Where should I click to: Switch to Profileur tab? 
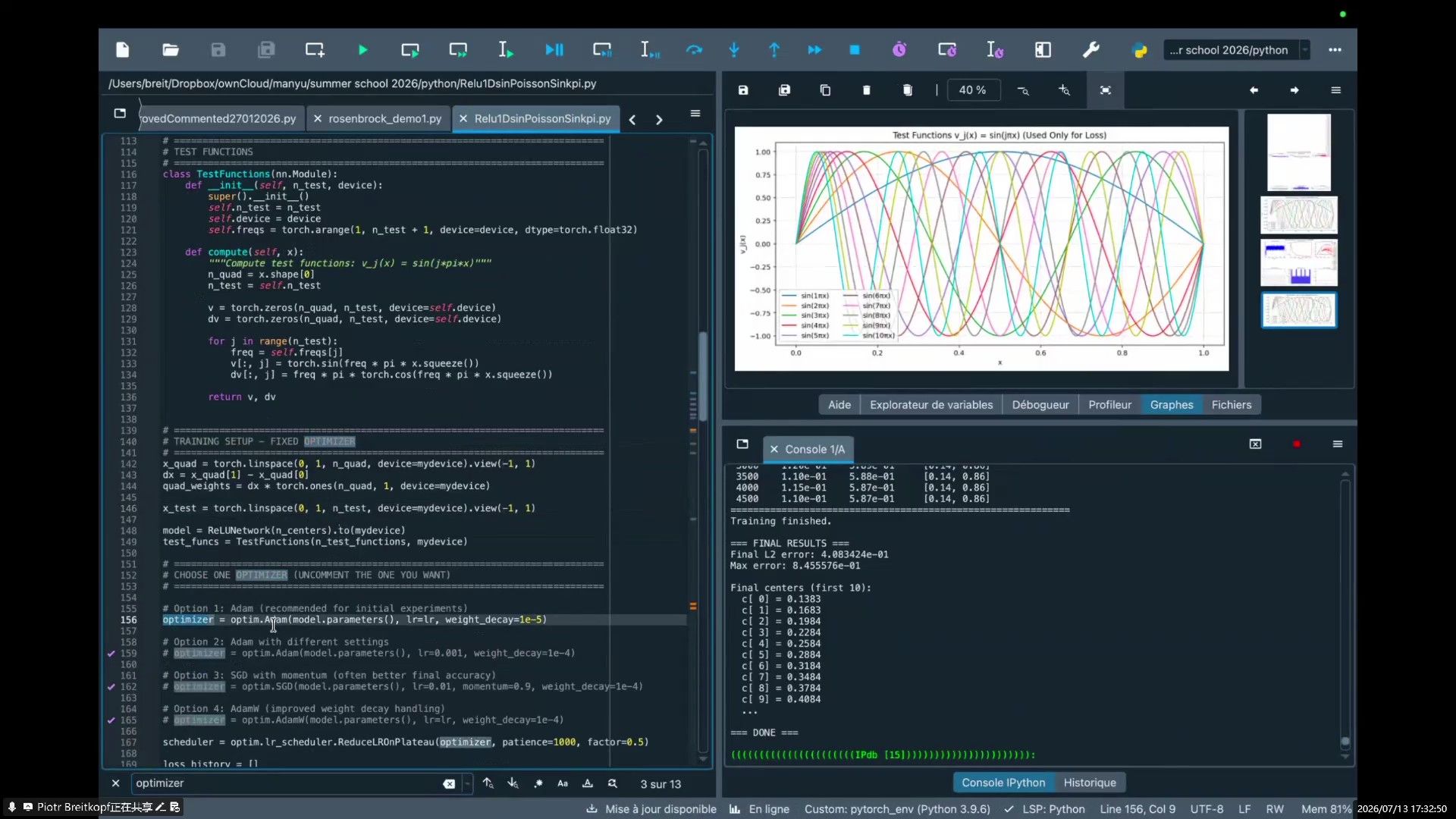tap(1109, 405)
